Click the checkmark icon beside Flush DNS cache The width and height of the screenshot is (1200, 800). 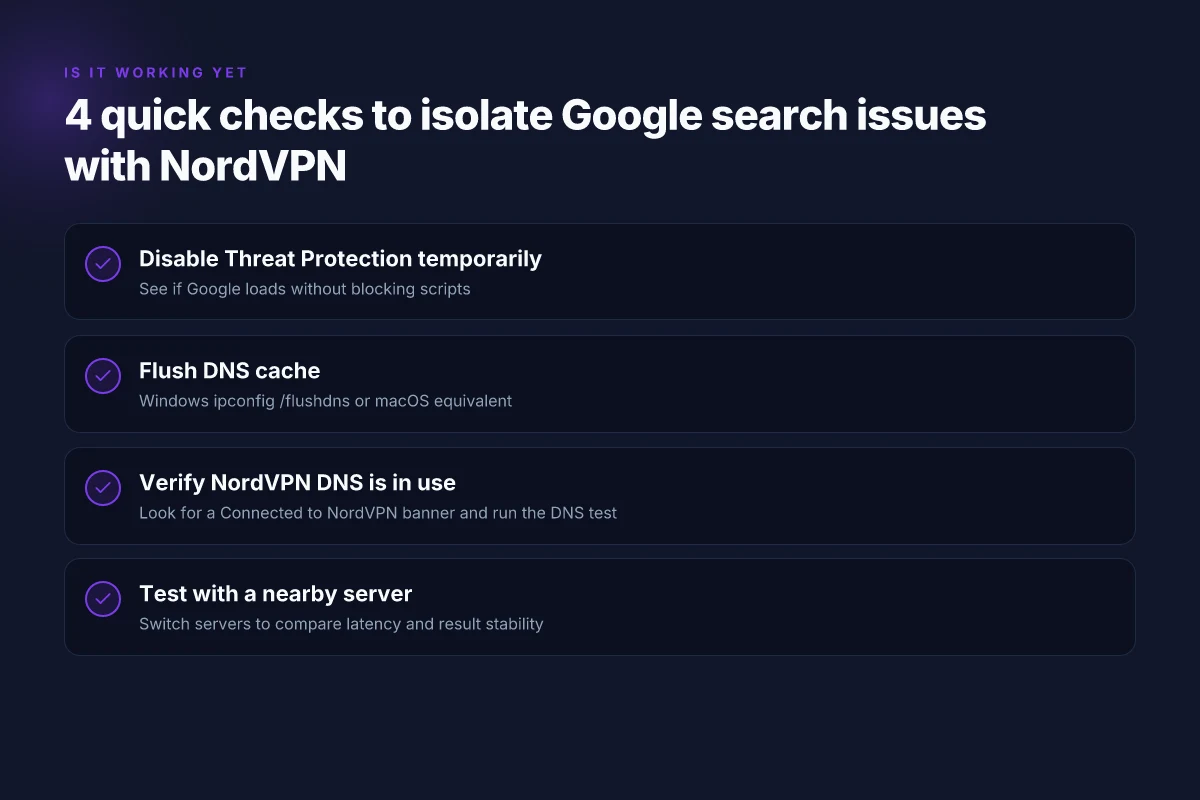[103, 376]
